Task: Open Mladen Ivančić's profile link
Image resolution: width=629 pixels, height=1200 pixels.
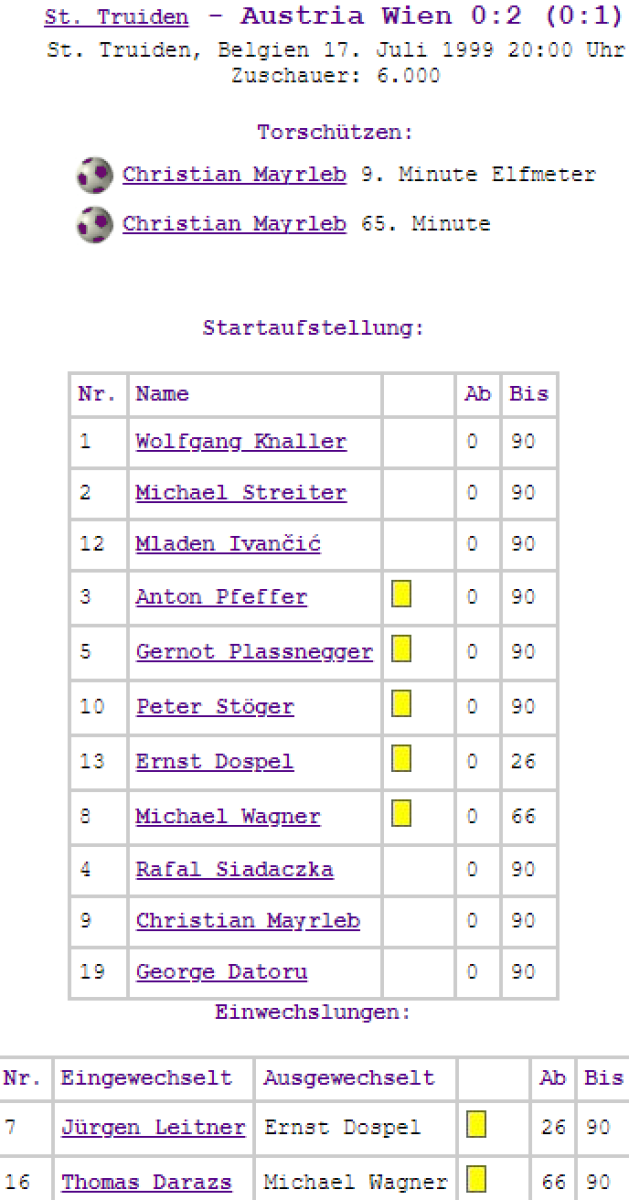Action: 228,545
